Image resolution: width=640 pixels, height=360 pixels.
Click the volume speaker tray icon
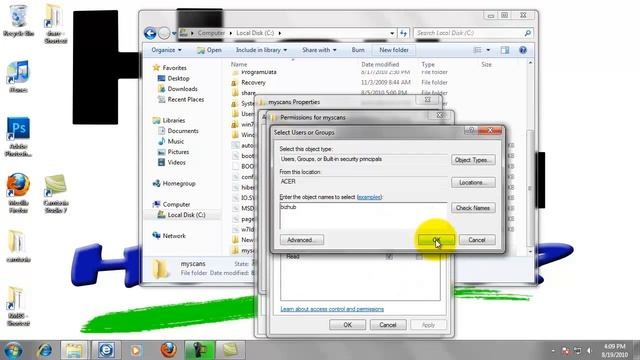click(589, 351)
